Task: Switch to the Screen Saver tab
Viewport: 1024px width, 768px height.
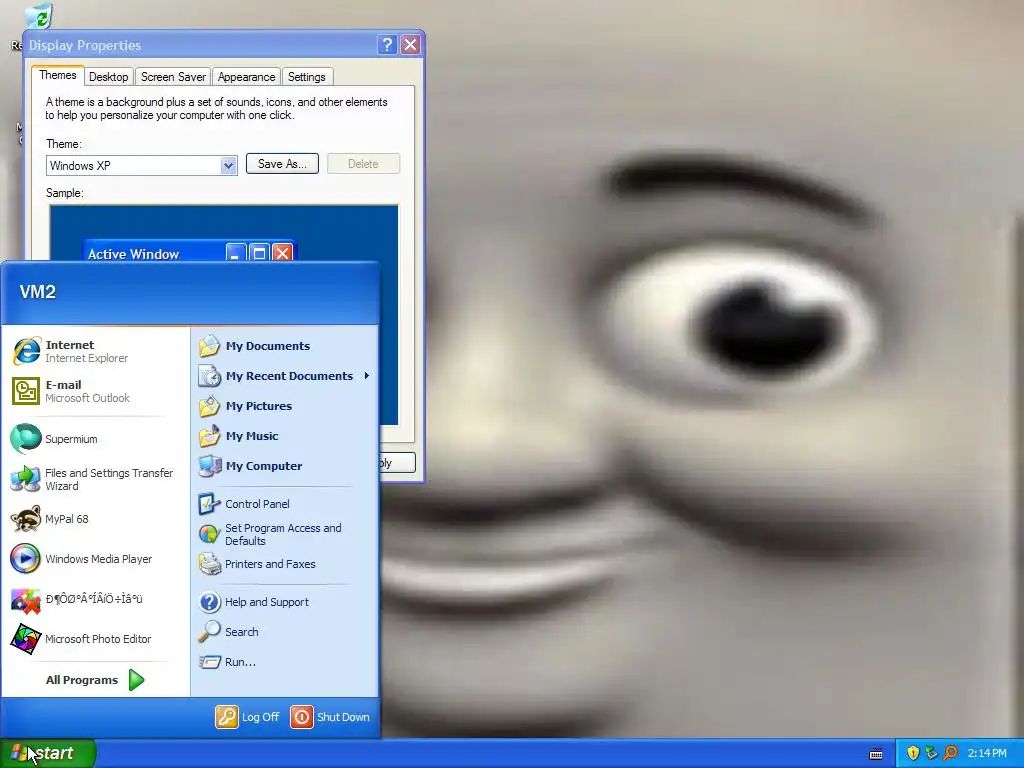Action: [173, 77]
